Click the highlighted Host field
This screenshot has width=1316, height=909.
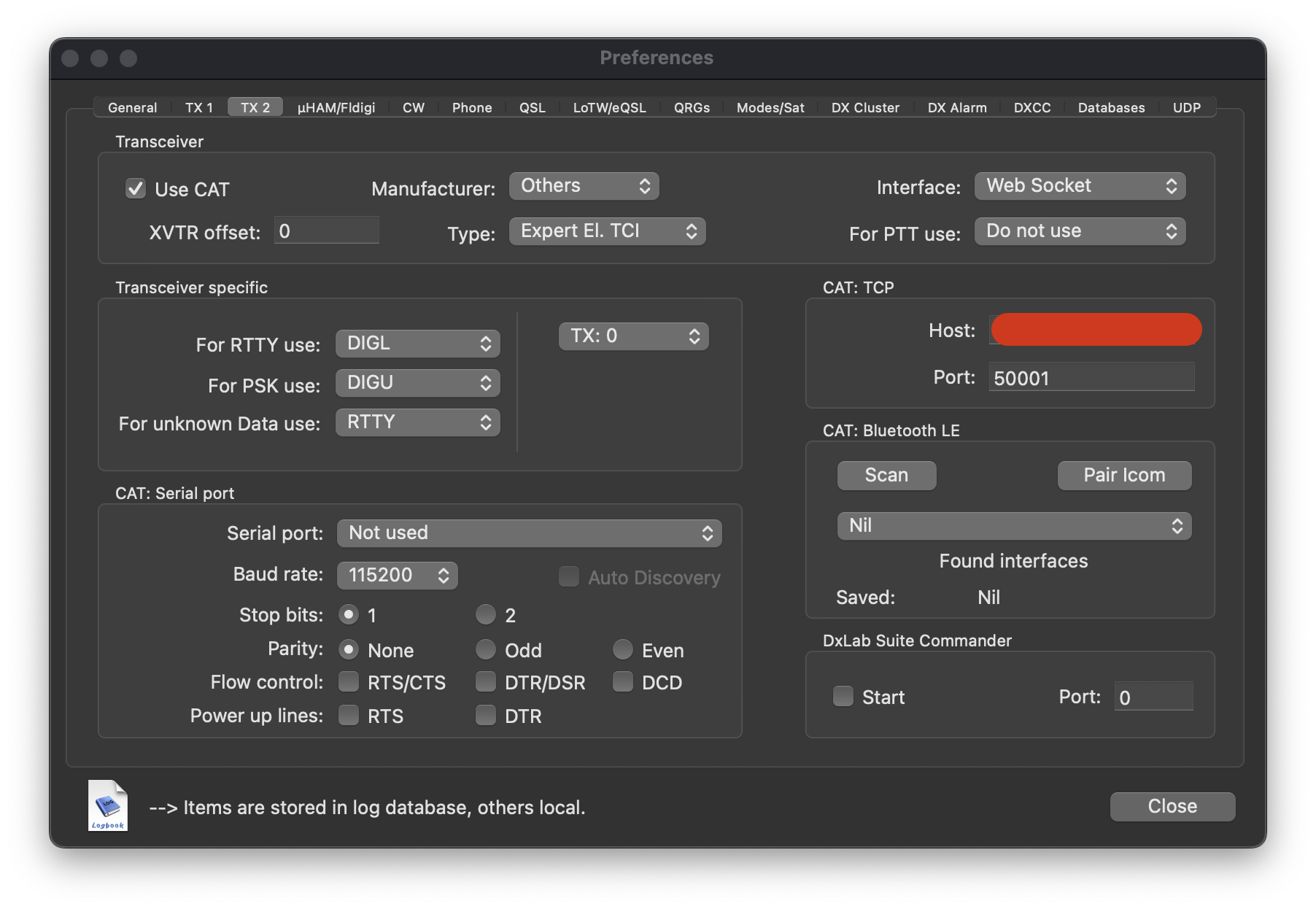(x=1095, y=330)
